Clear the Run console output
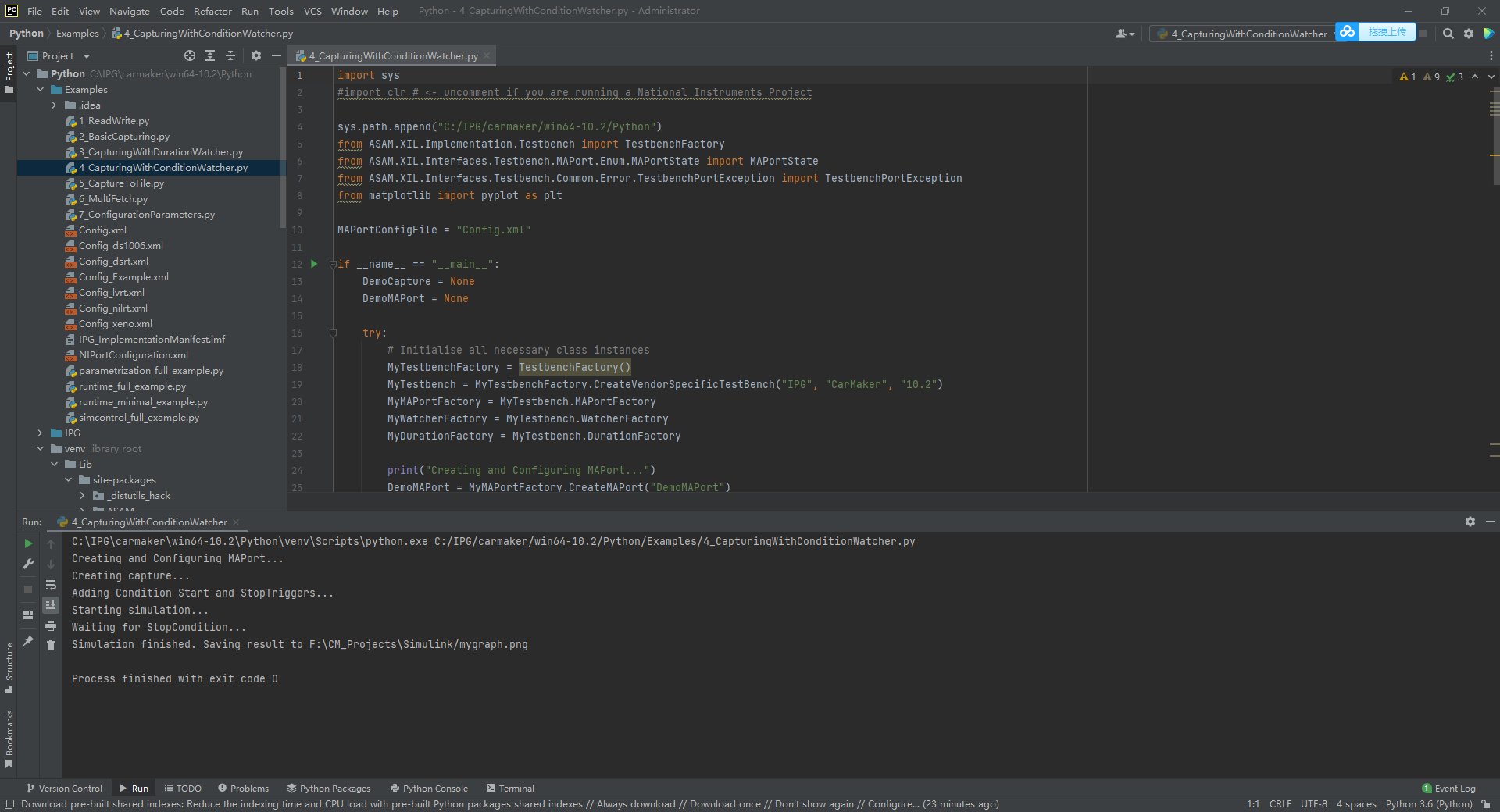This screenshot has height=812, width=1500. pos(51,645)
